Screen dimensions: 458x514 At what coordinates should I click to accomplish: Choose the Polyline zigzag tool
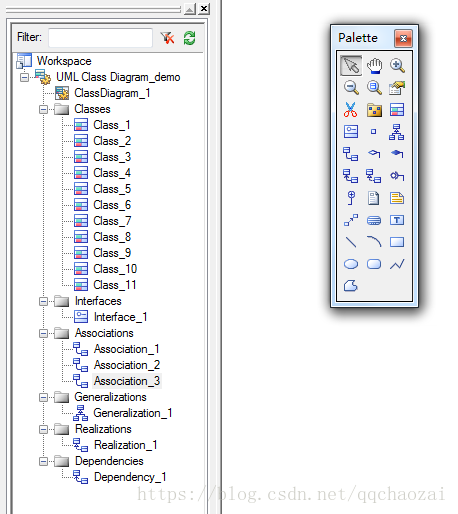(397, 264)
